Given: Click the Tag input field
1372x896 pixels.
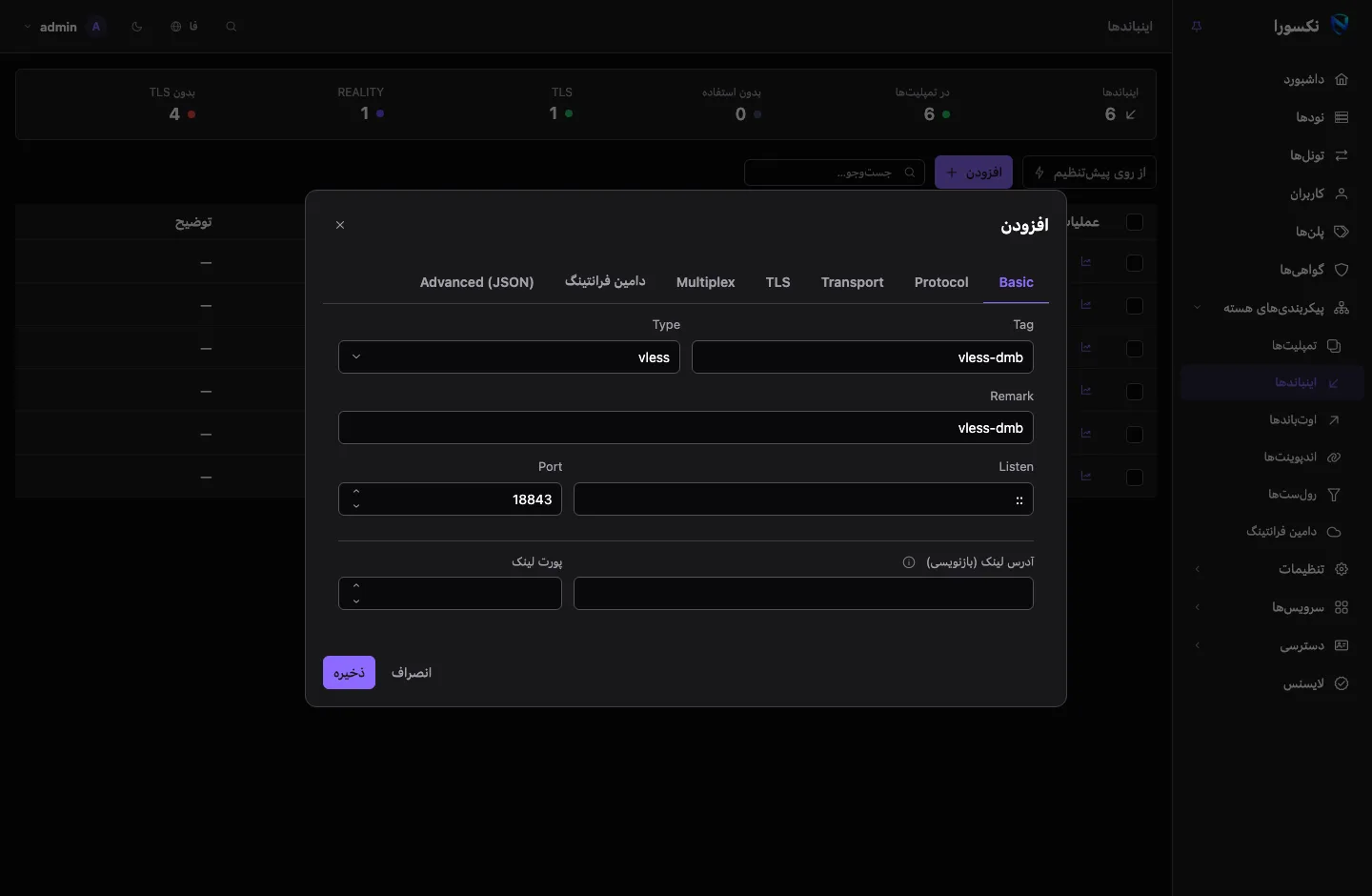Looking at the screenshot, I should pyautogui.click(x=862, y=357).
